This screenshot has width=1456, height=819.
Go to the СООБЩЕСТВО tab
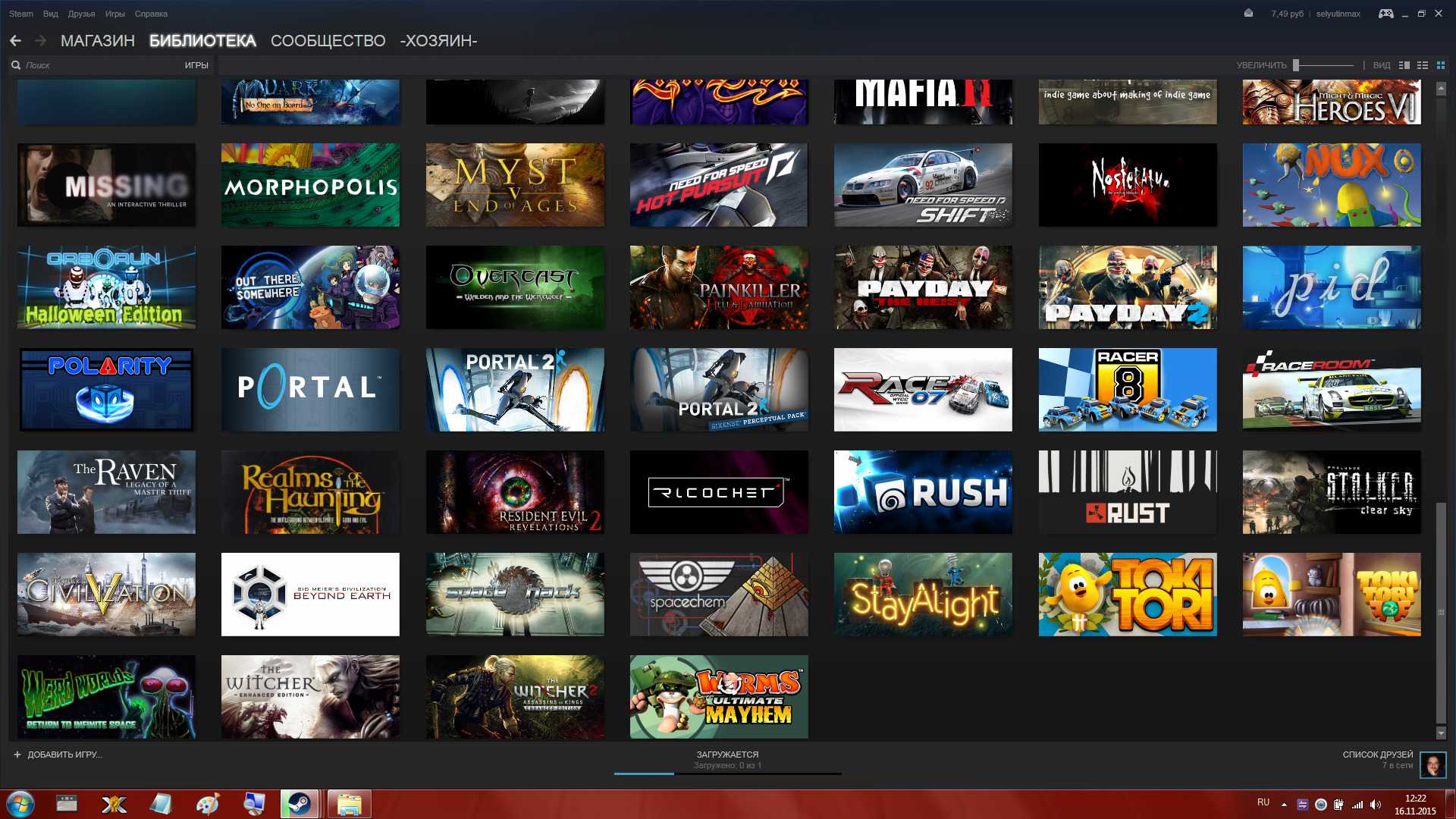pyautogui.click(x=328, y=41)
